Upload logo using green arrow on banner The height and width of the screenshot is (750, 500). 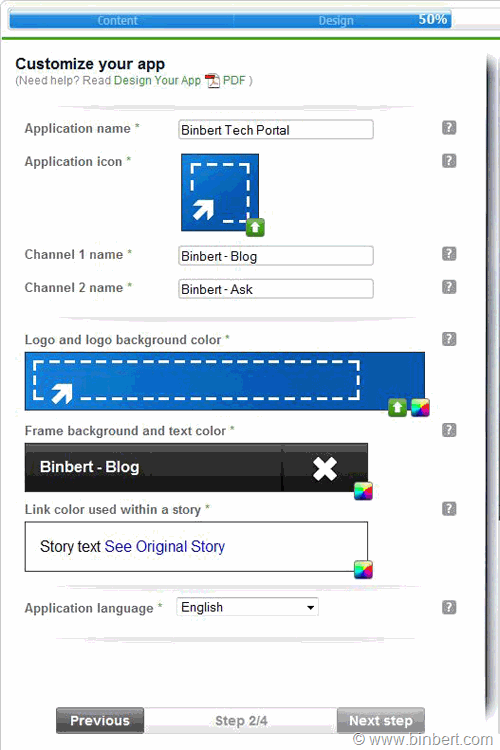coord(397,408)
